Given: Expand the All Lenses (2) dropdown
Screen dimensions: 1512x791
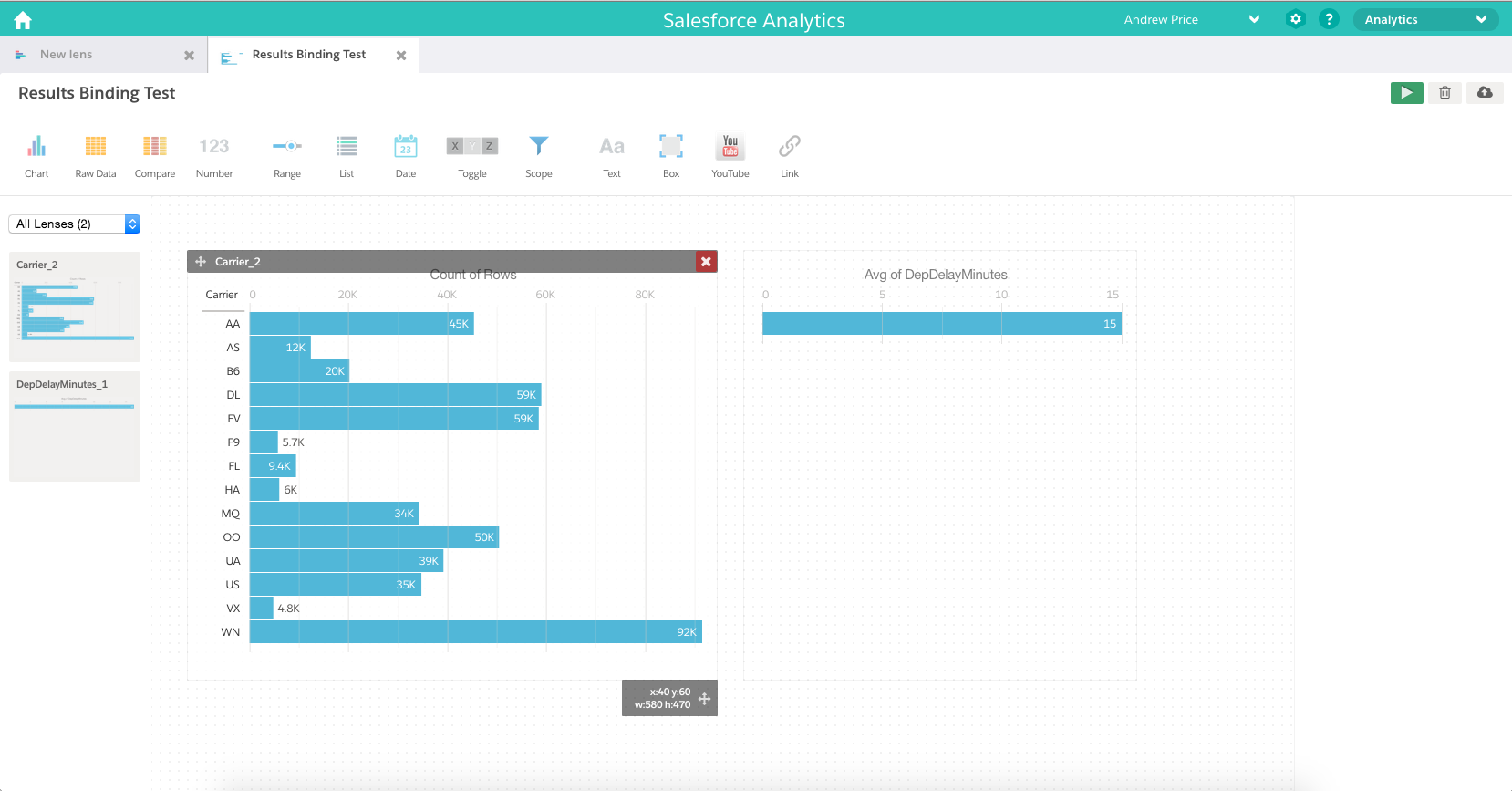Looking at the screenshot, I should 74,224.
